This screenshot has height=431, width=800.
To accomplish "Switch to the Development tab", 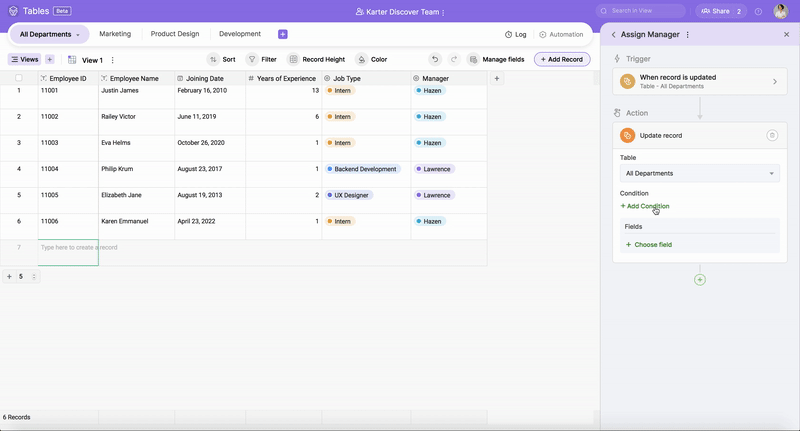I will tap(240, 34).
